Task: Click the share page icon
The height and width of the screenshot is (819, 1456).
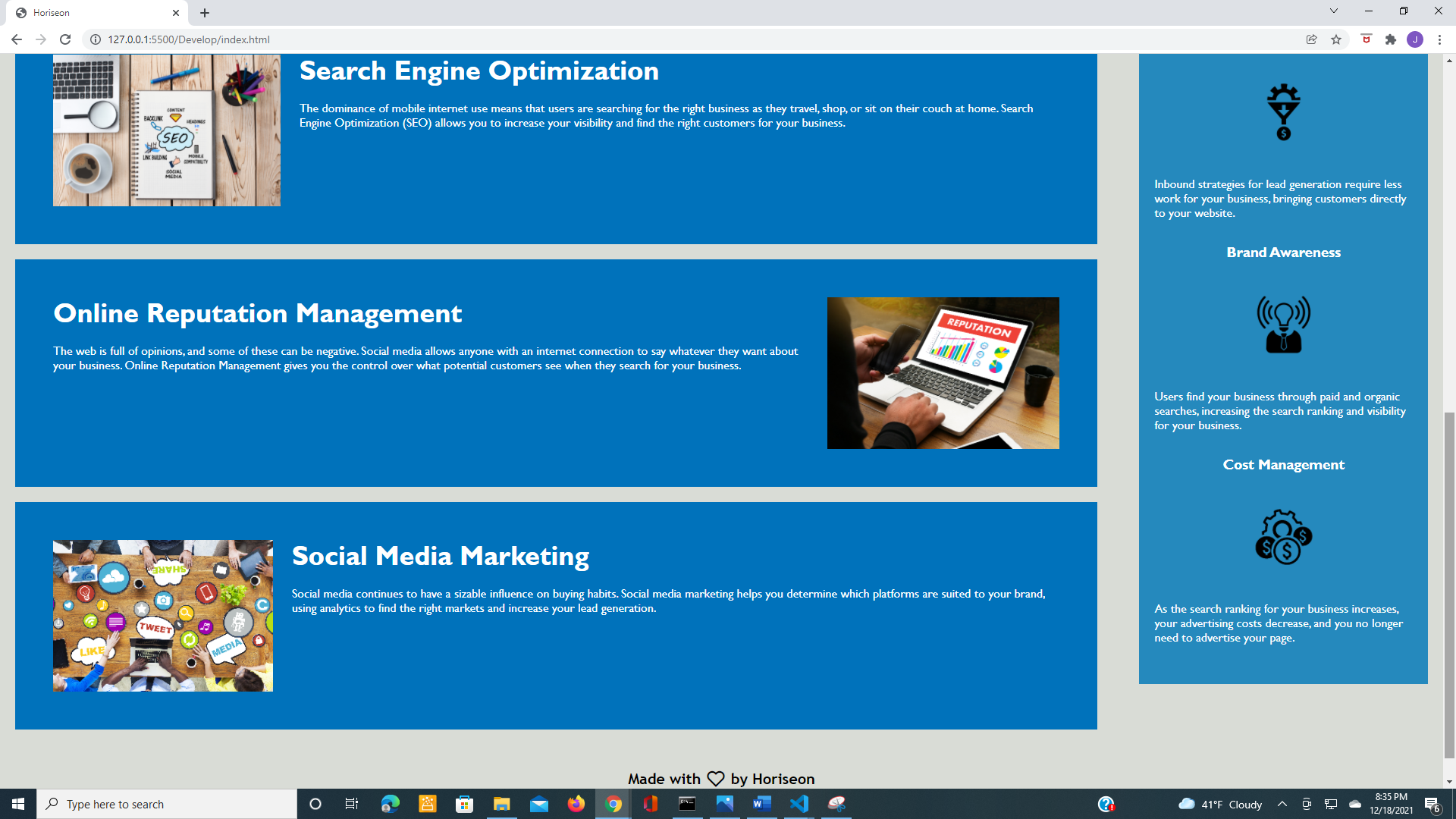Action: [1311, 39]
